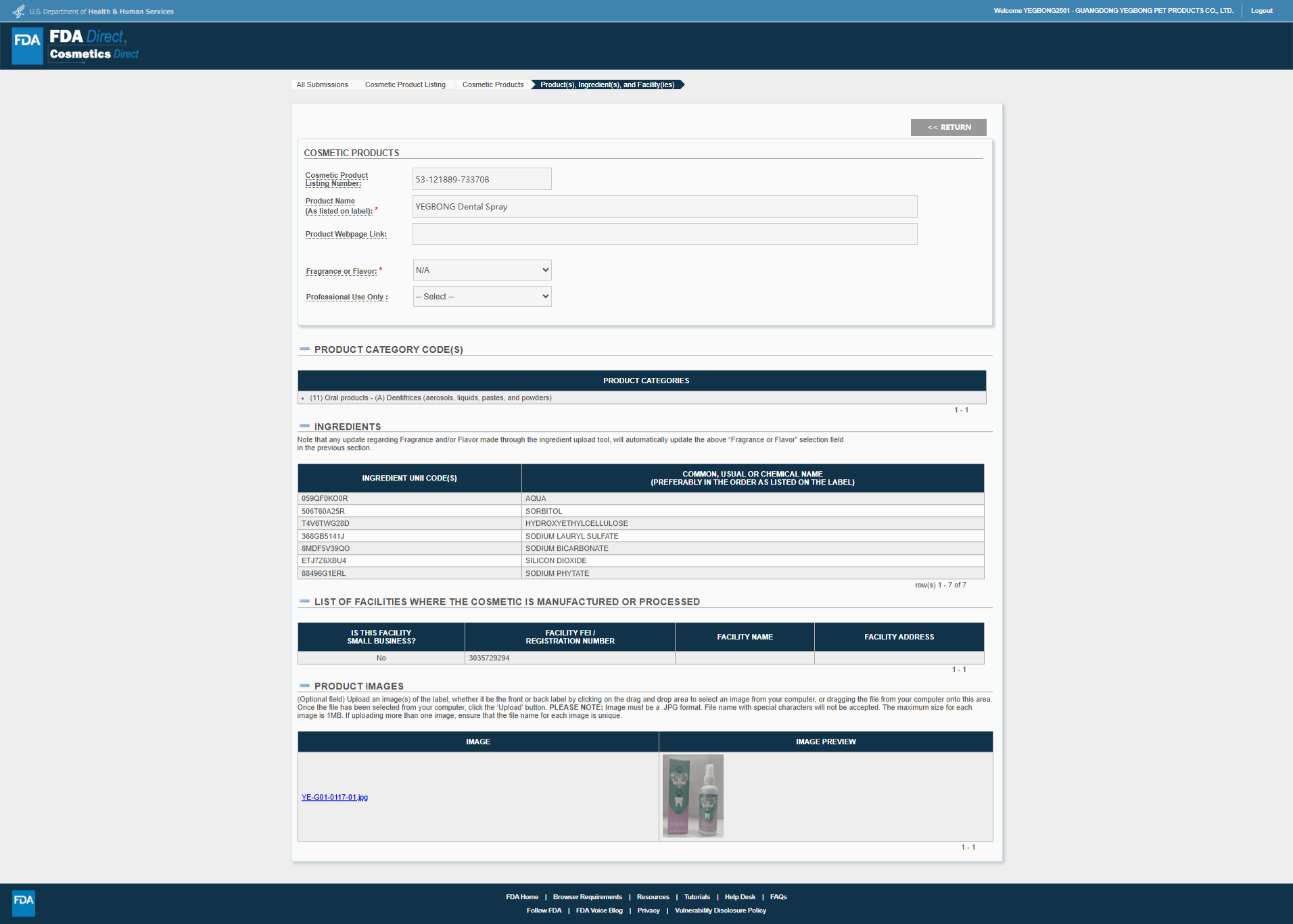Click the small business 'No' cell

tap(381, 658)
